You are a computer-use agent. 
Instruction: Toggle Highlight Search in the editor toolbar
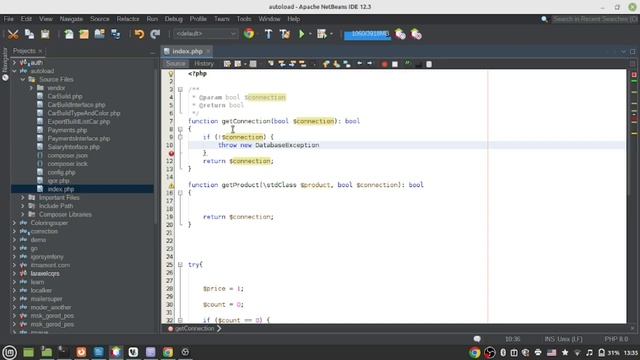[x=303, y=64]
